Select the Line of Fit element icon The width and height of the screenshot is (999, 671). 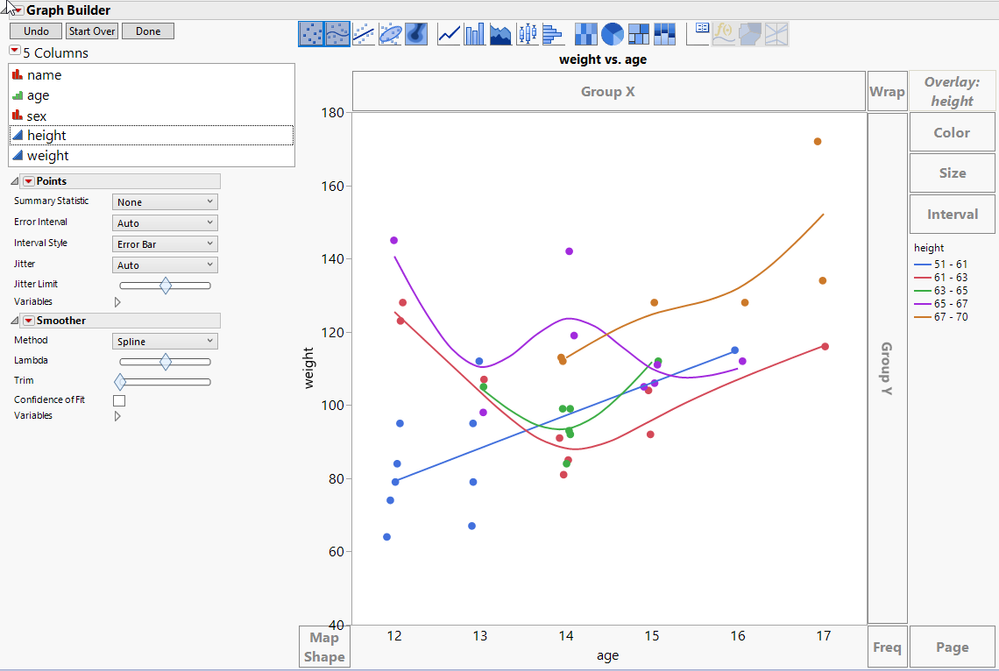pos(364,34)
